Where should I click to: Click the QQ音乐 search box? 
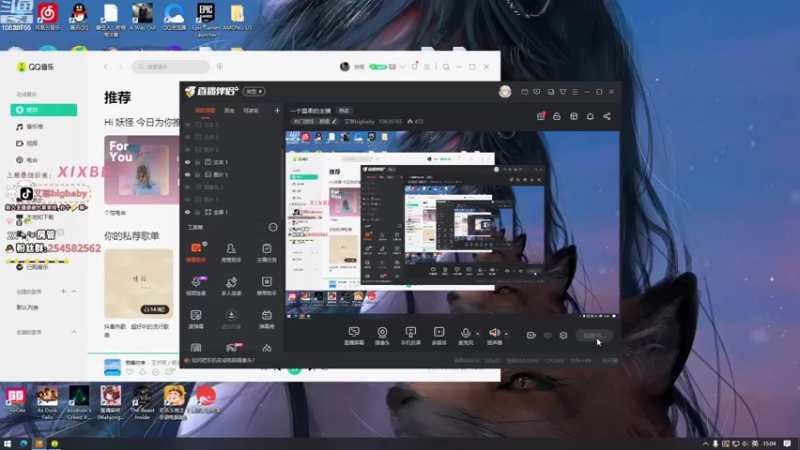[x=170, y=67]
